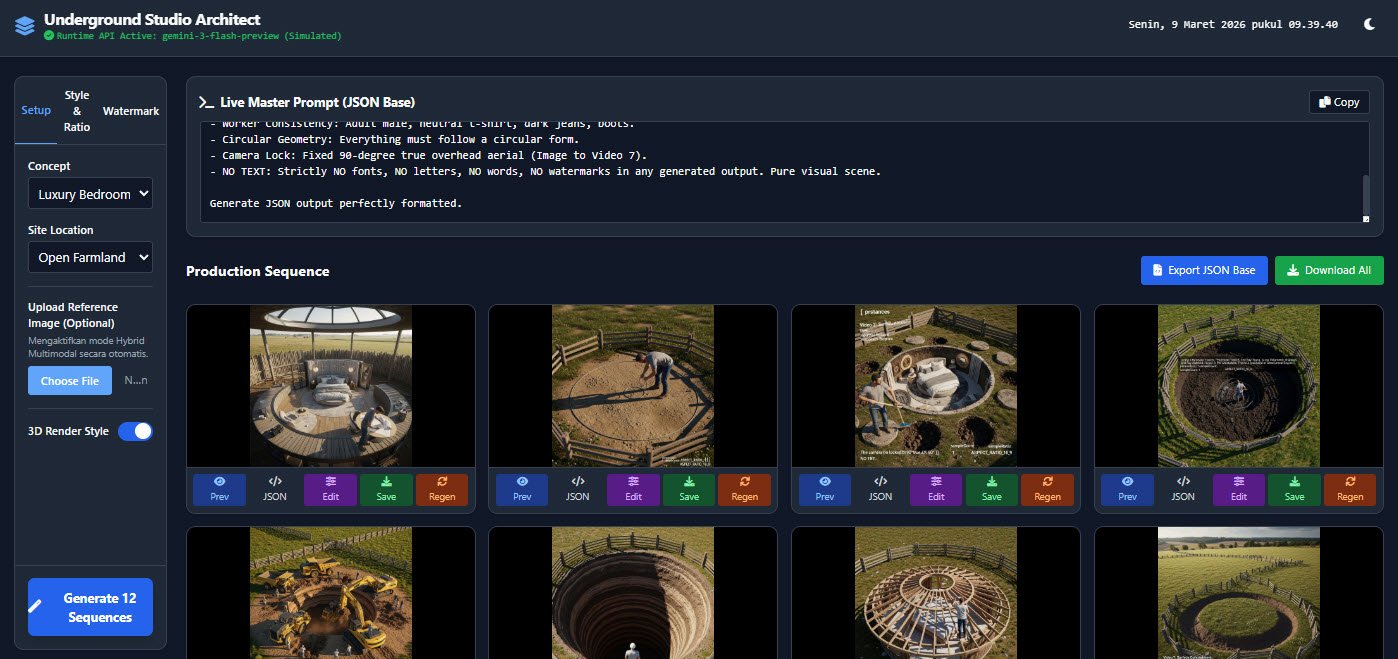Export the JSON Base
1398x659 pixels.
(x=1204, y=270)
